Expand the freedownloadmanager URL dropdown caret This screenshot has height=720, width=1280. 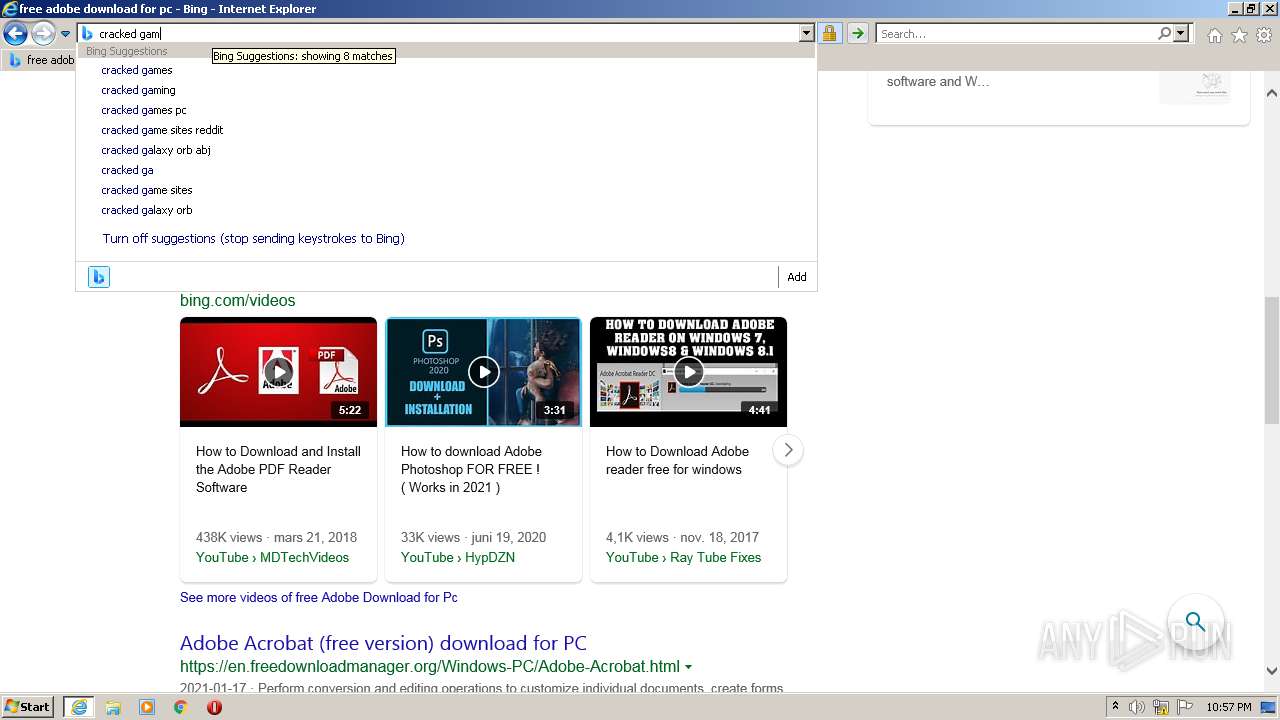pos(688,667)
